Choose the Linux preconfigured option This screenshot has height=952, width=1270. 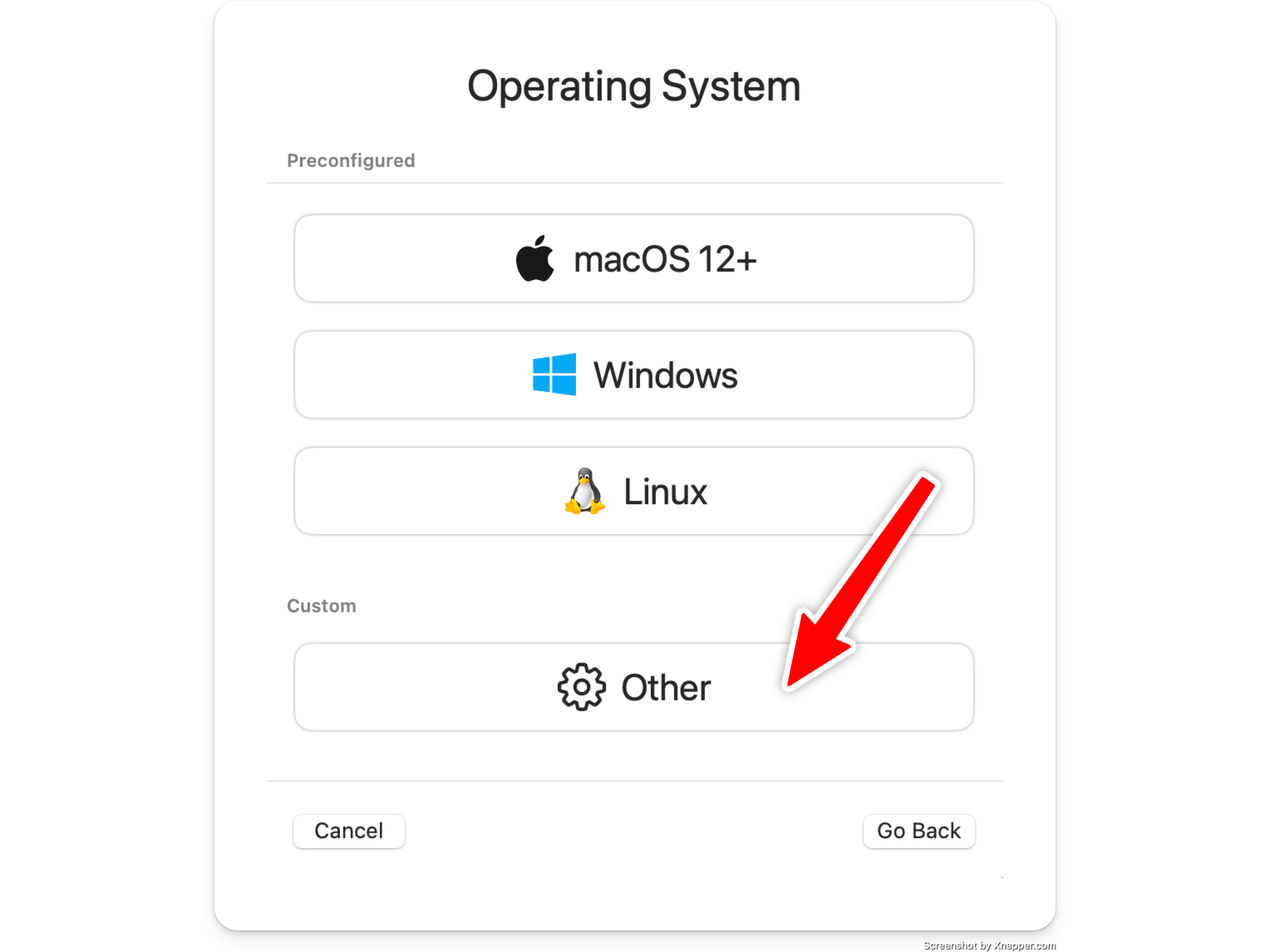[x=634, y=491]
